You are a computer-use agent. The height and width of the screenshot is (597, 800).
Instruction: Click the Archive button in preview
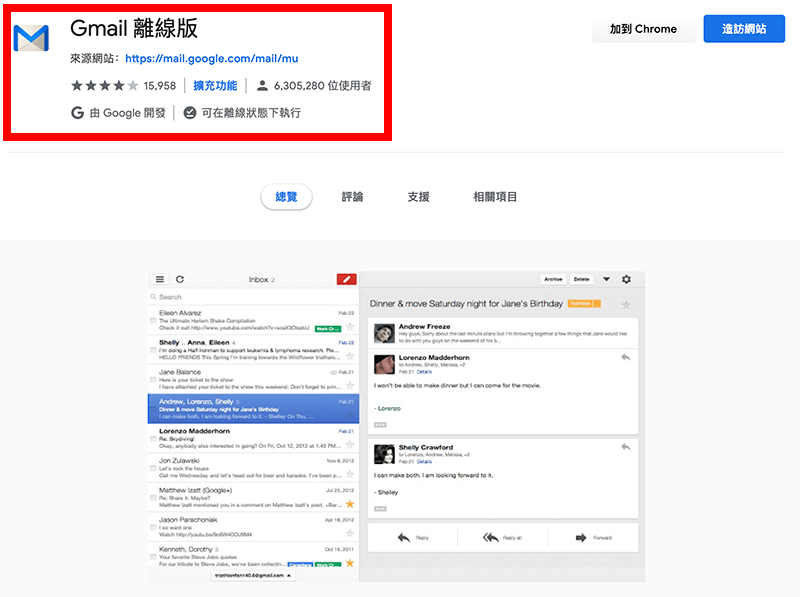(x=554, y=280)
